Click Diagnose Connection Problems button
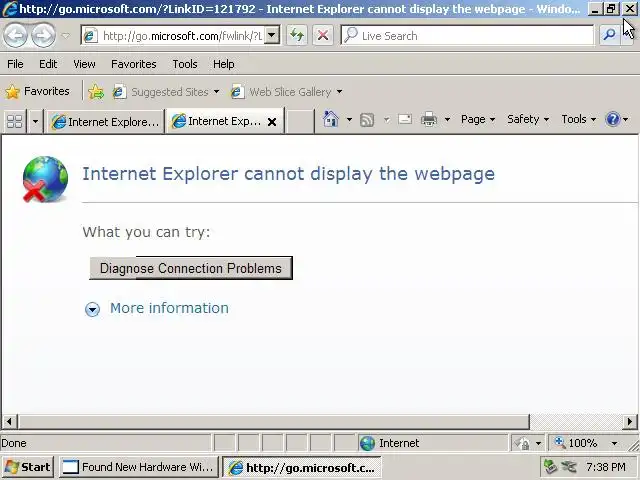This screenshot has width=640, height=480. click(191, 268)
